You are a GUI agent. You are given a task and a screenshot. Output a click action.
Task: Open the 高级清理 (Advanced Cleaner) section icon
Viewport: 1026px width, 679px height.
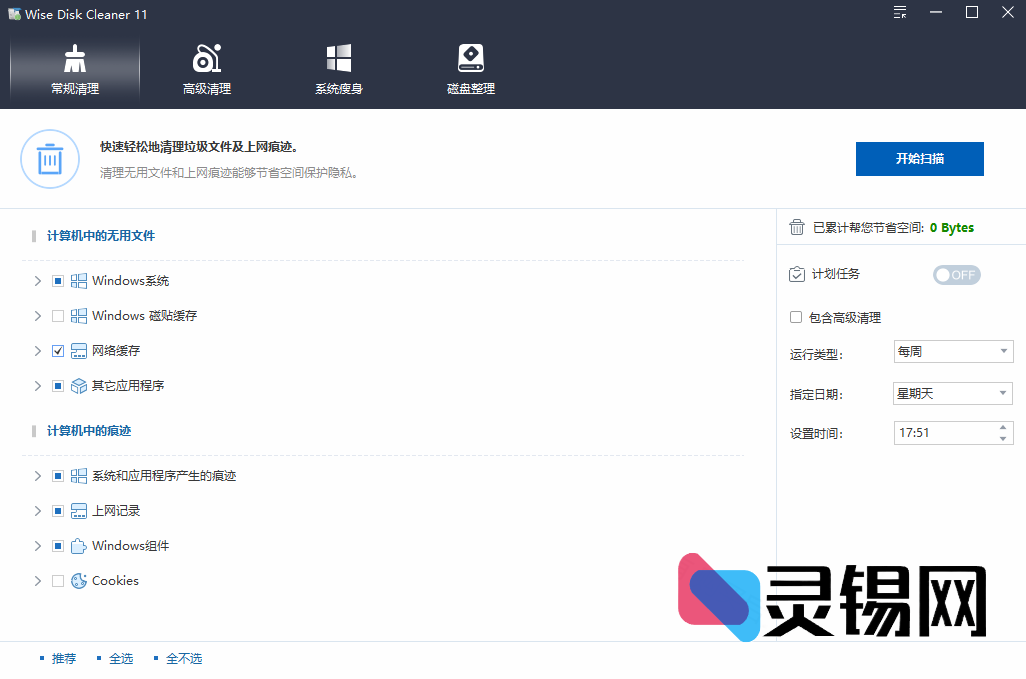click(x=204, y=57)
